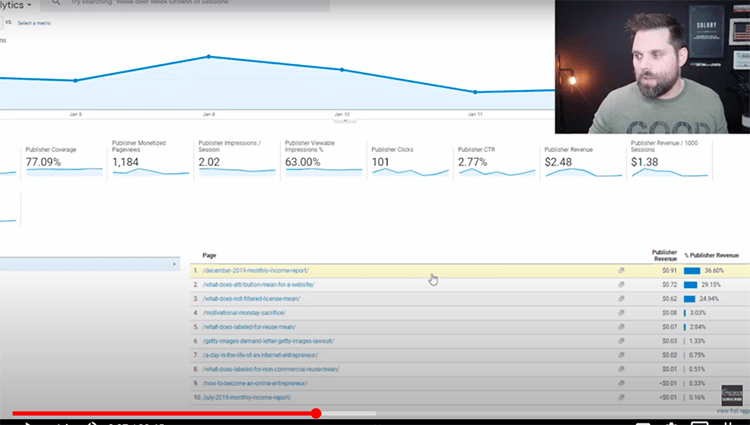750x425 pixels.
Task: Click the search magnifier icon
Action: [x=52, y=3]
